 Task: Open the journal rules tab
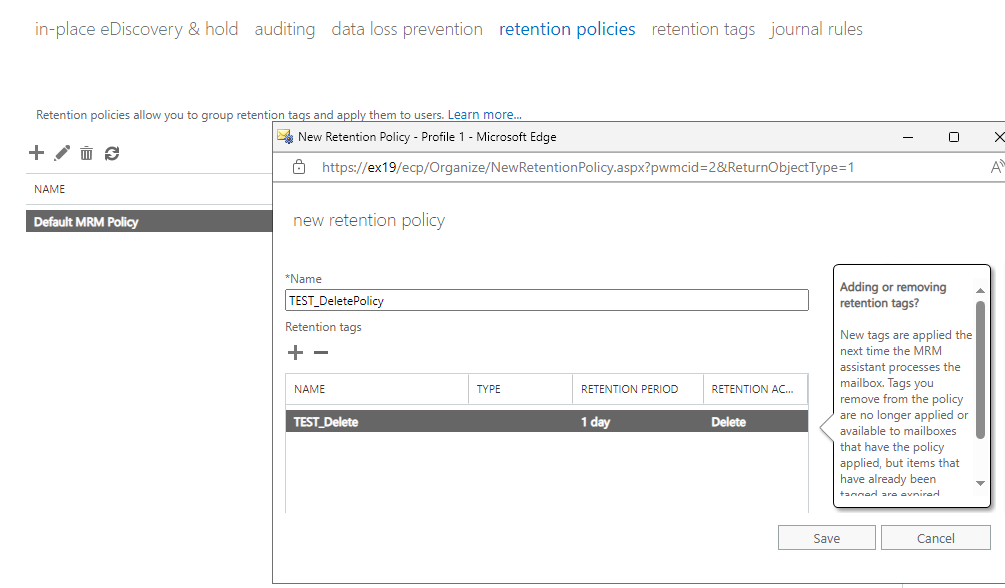[816, 29]
